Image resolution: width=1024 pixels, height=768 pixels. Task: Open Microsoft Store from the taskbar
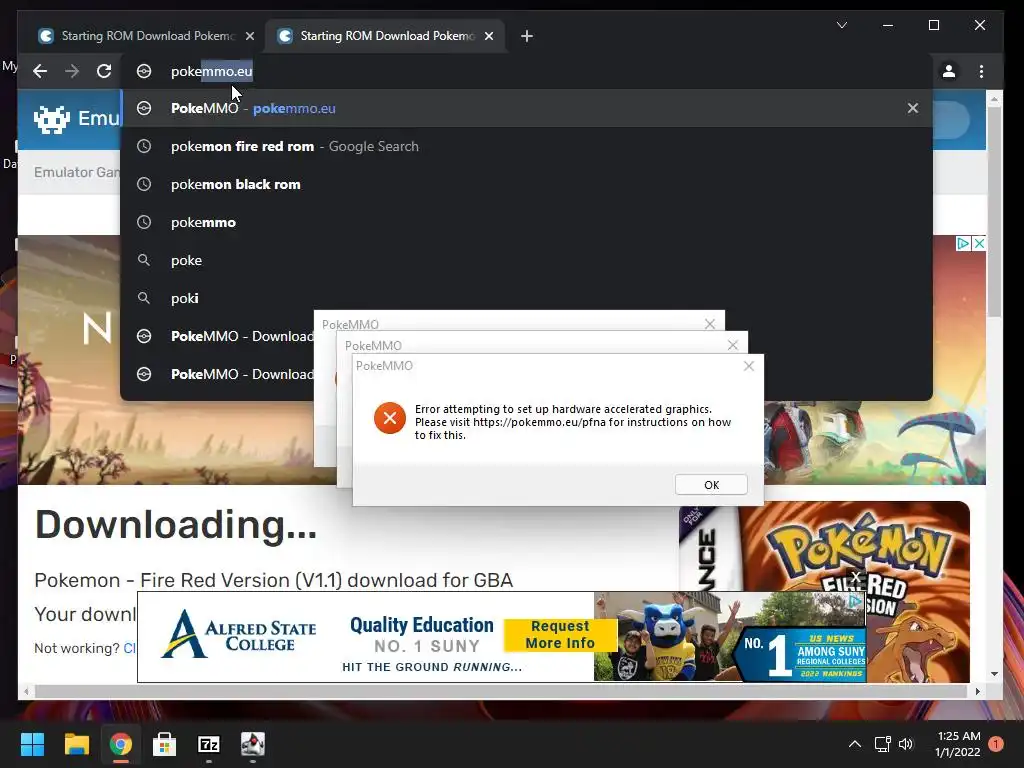[165, 744]
